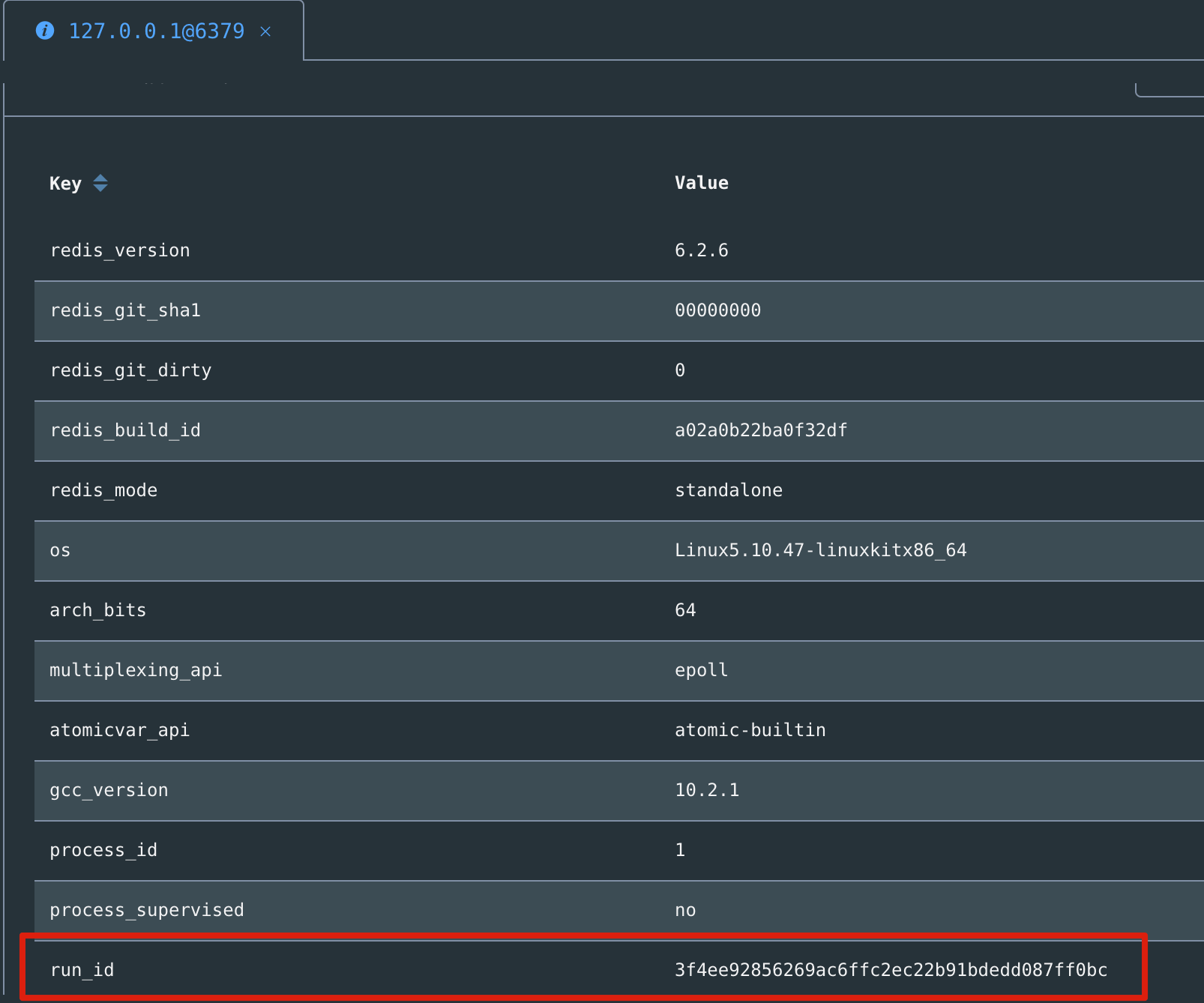
Task: Sort the table by the Key column
Action: coord(100,183)
